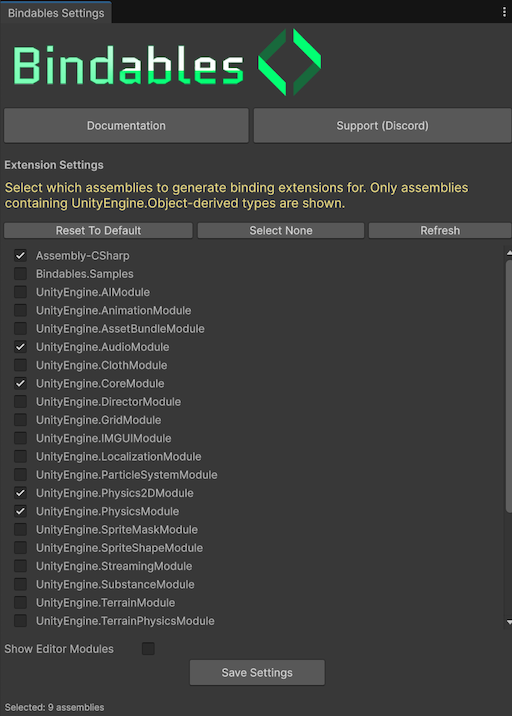The image size is (512, 716).
Task: Click the scroll up arrow of assembly list
Action: pyautogui.click(x=509, y=253)
